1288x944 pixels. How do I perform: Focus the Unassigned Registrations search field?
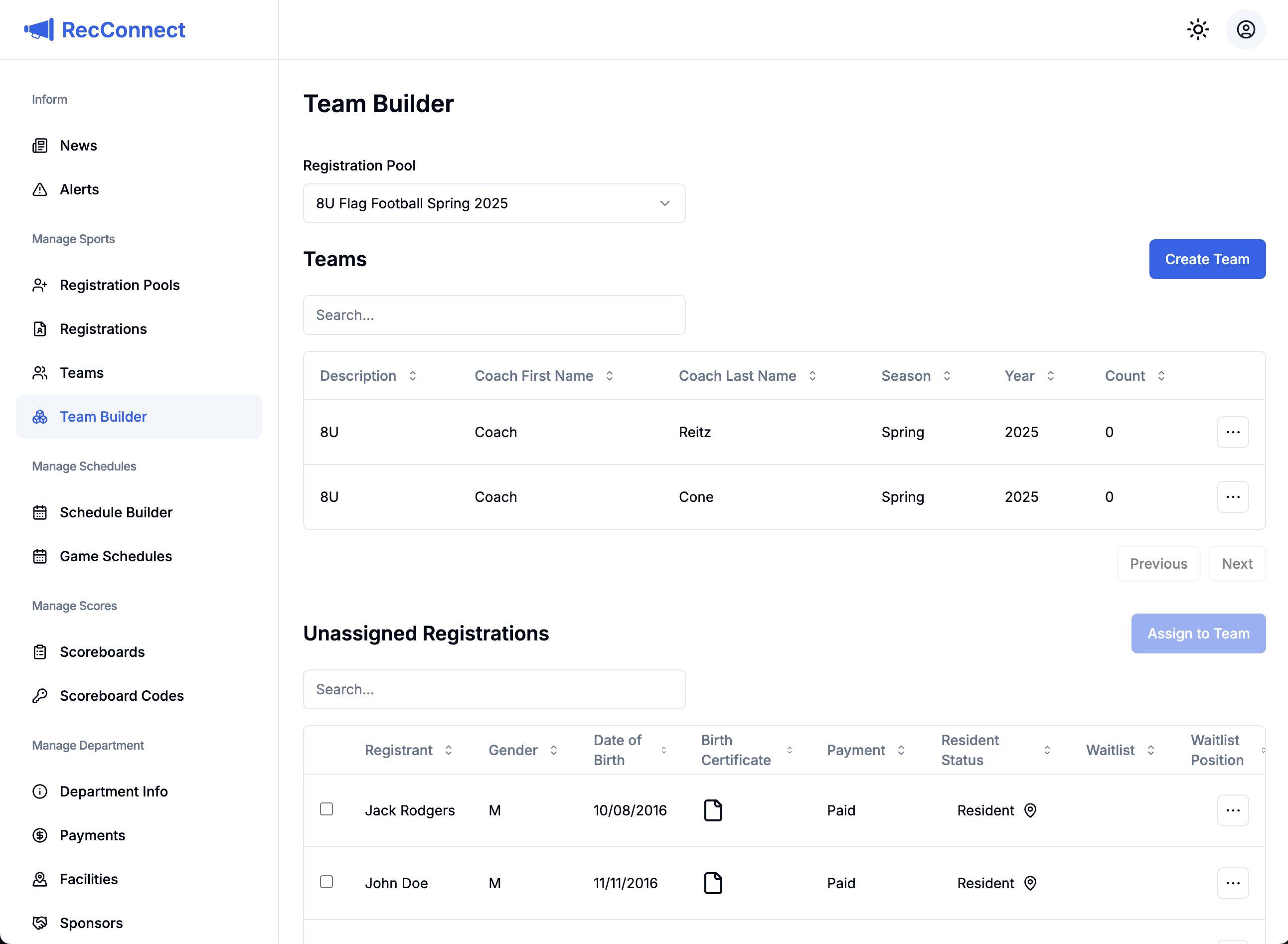(493, 689)
